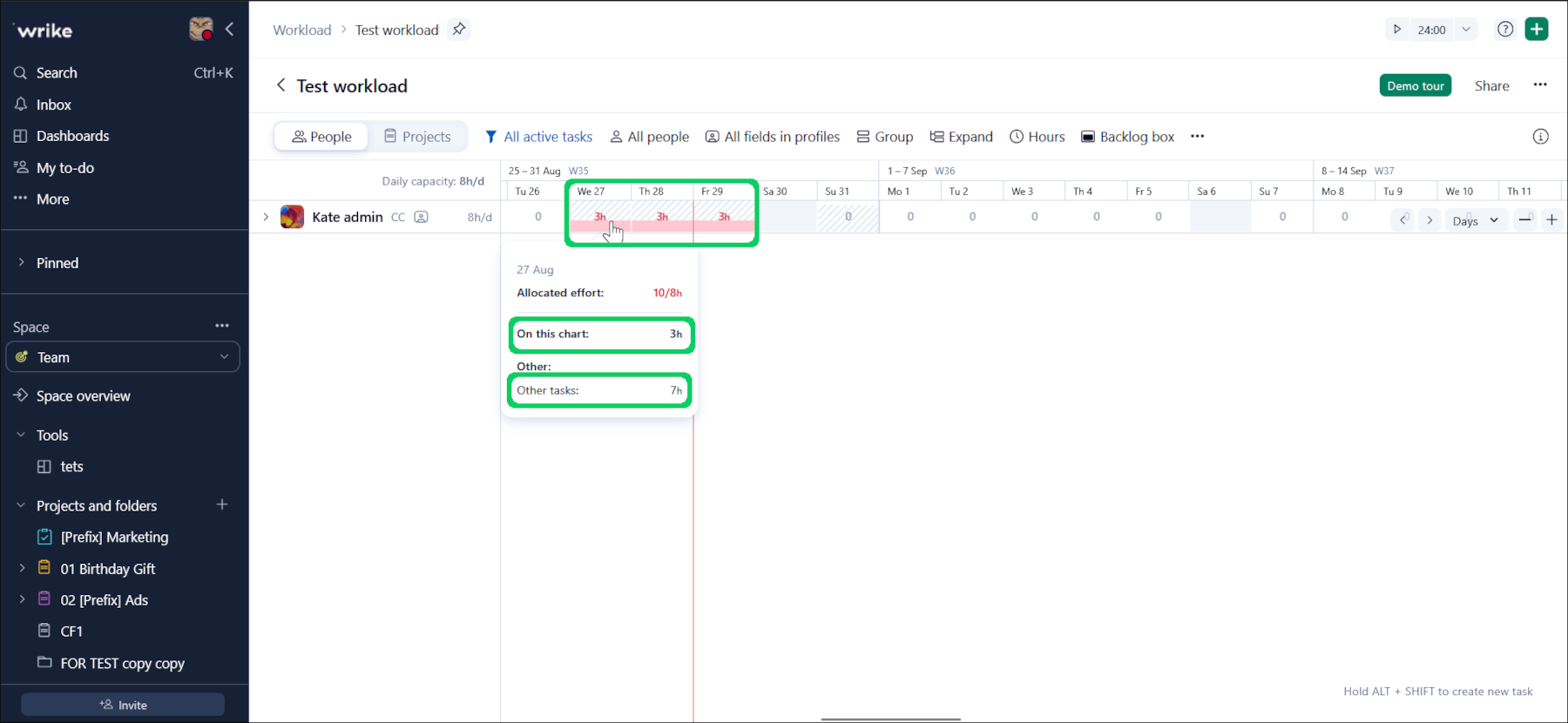Click the Mo 1 day header
This screenshot has height=723, width=1568.
(909, 192)
